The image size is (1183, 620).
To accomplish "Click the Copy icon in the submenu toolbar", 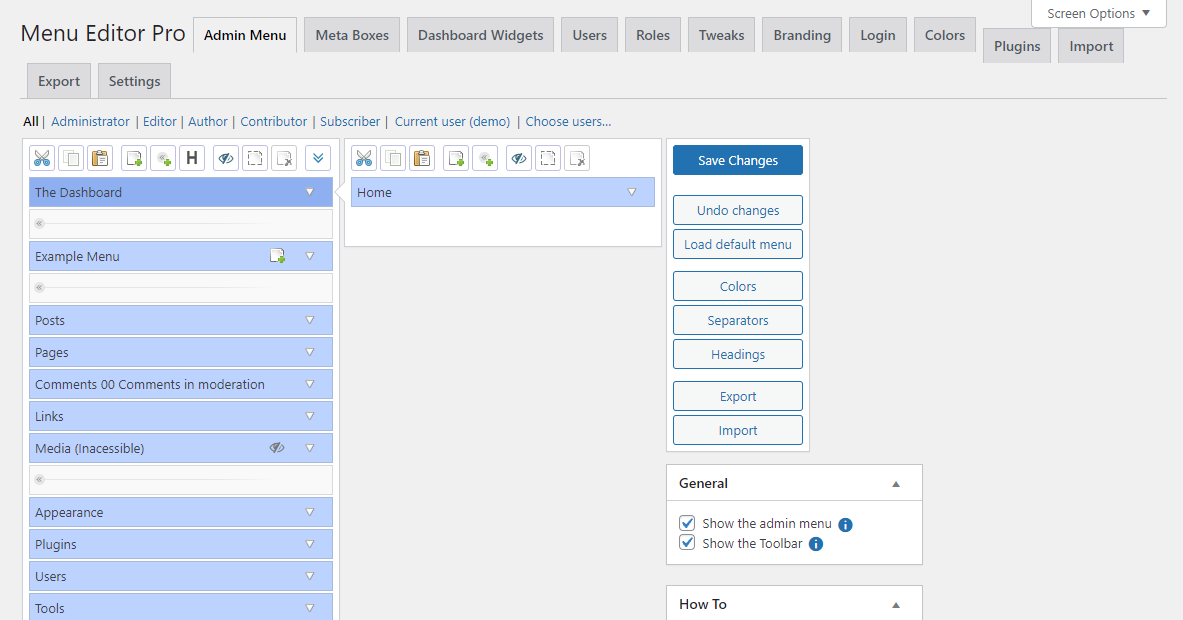I will click(393, 158).
